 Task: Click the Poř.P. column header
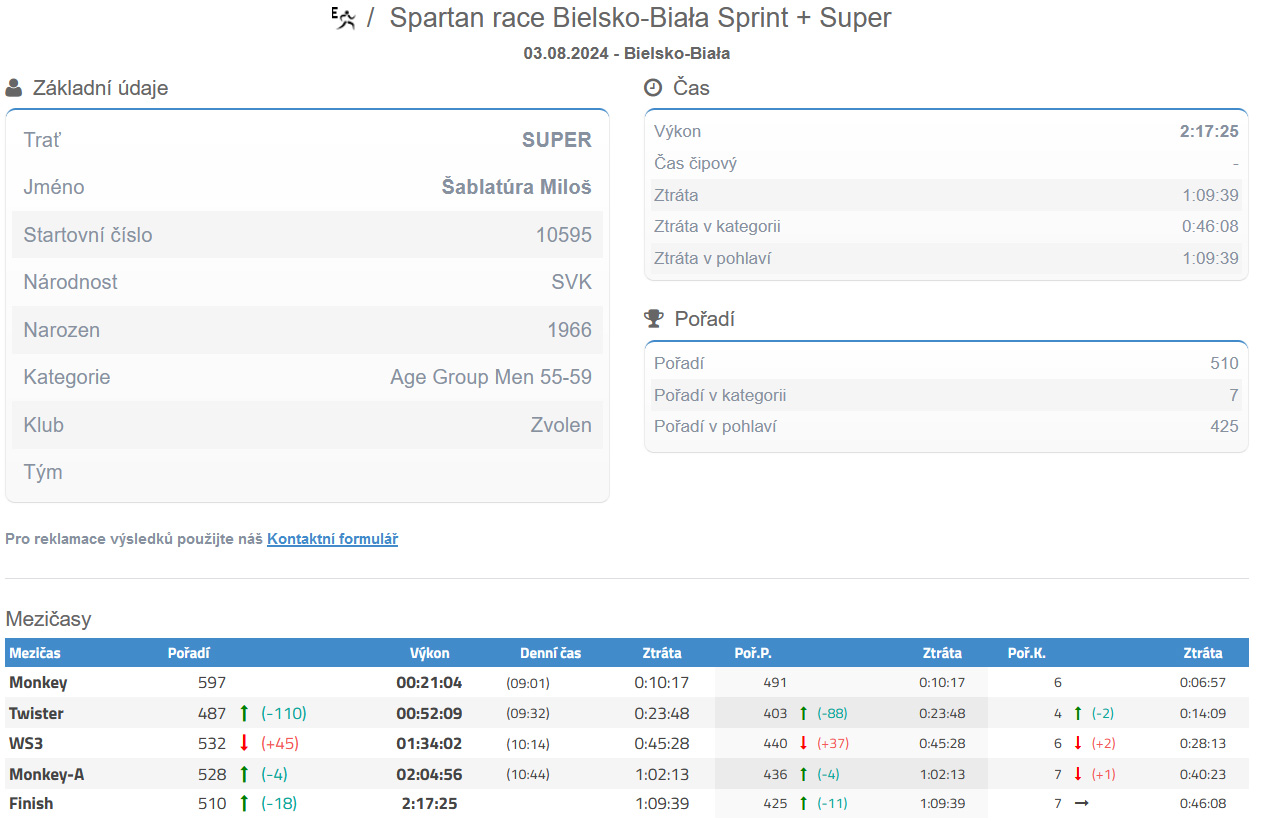(753, 653)
